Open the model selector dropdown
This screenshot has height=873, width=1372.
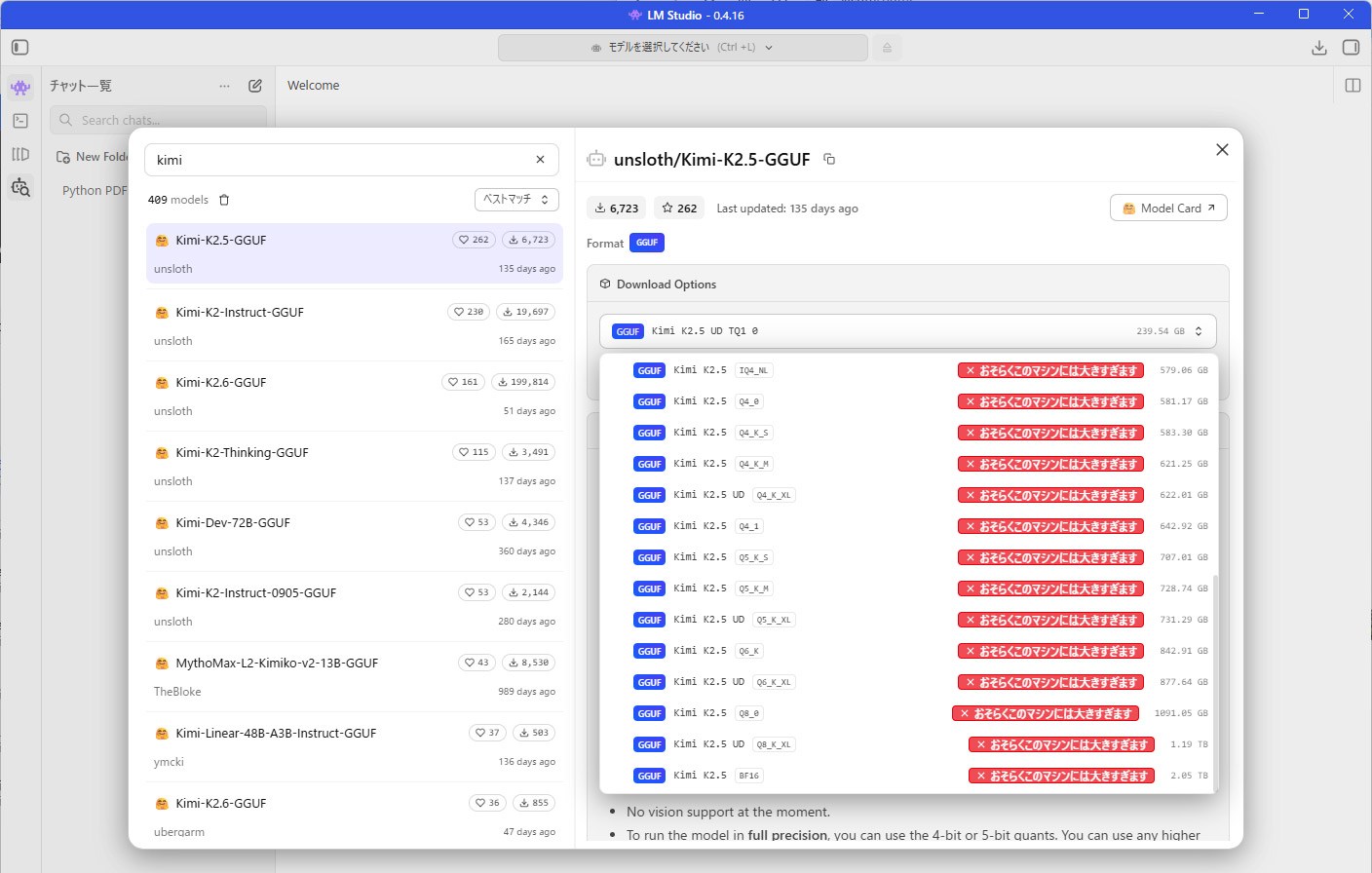(x=682, y=47)
